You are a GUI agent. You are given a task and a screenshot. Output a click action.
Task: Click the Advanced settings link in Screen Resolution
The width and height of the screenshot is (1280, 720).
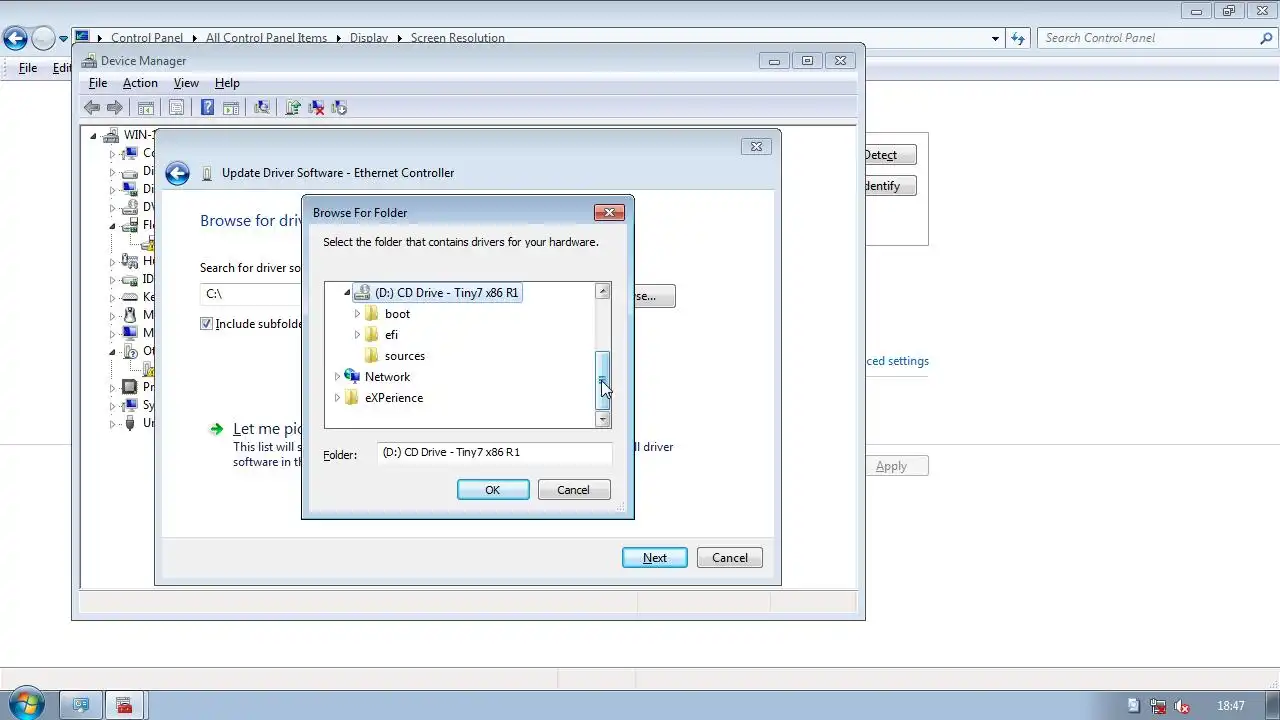897,361
